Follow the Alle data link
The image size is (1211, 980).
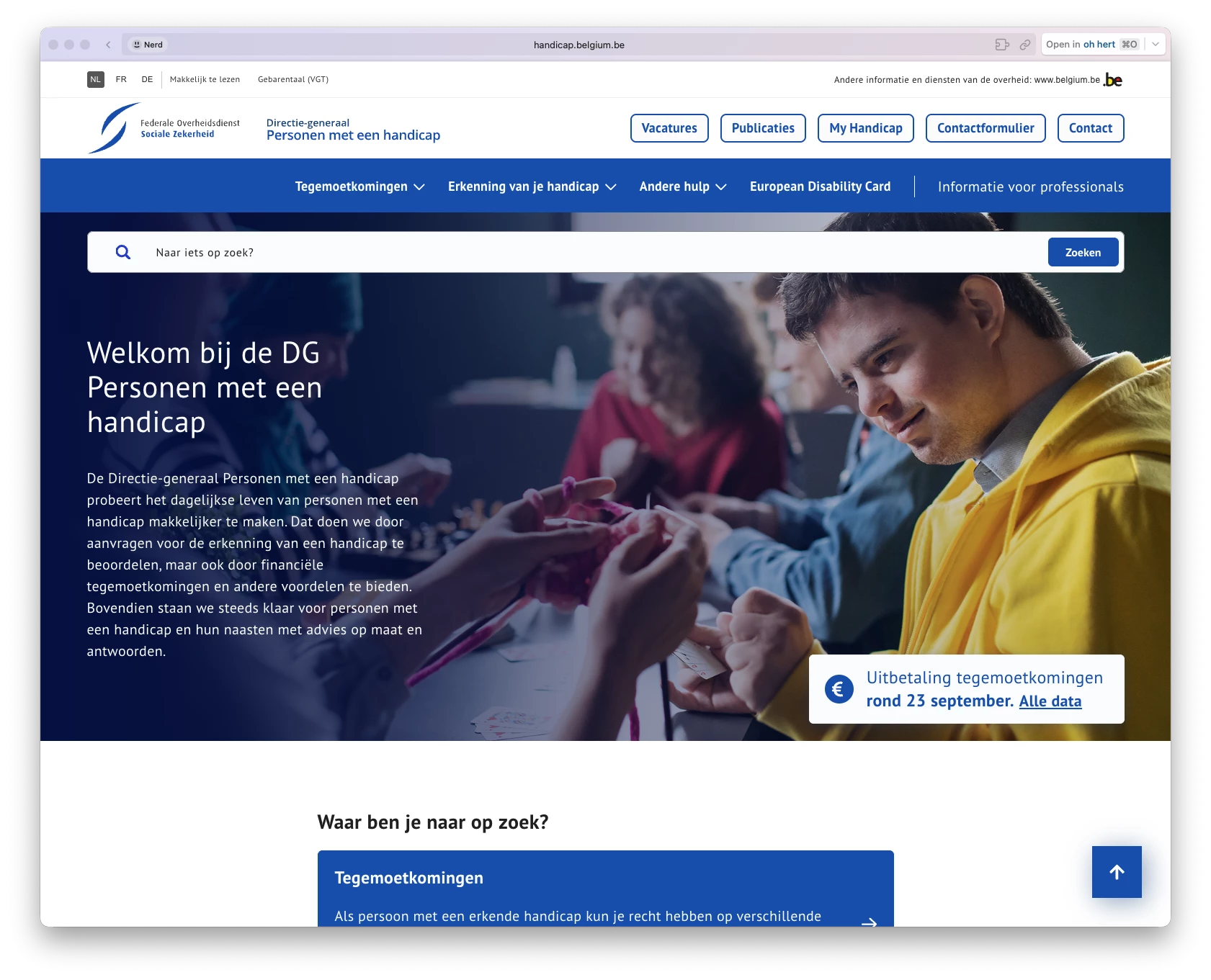[1050, 701]
